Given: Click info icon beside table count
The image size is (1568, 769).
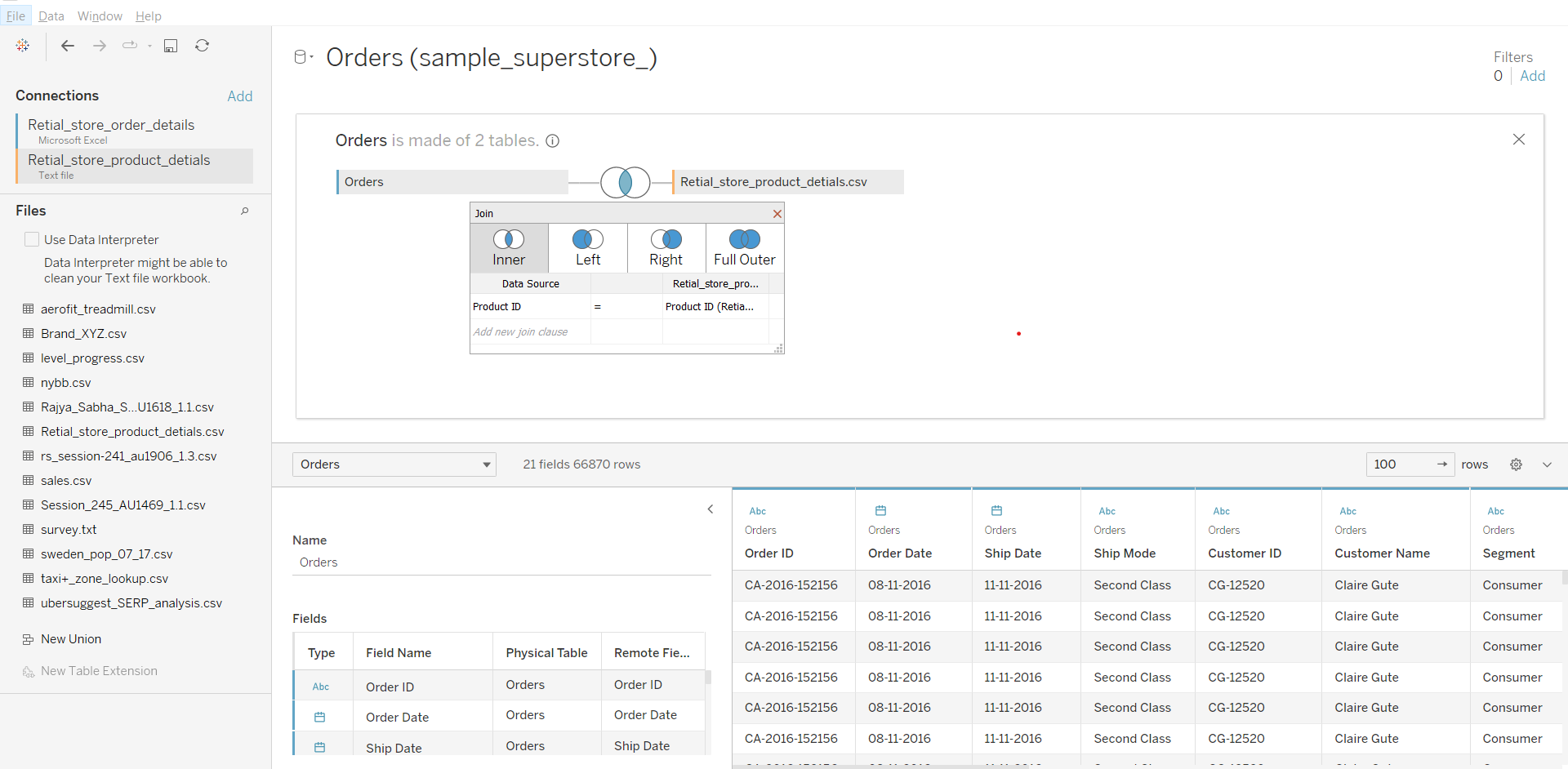Looking at the screenshot, I should 552,141.
